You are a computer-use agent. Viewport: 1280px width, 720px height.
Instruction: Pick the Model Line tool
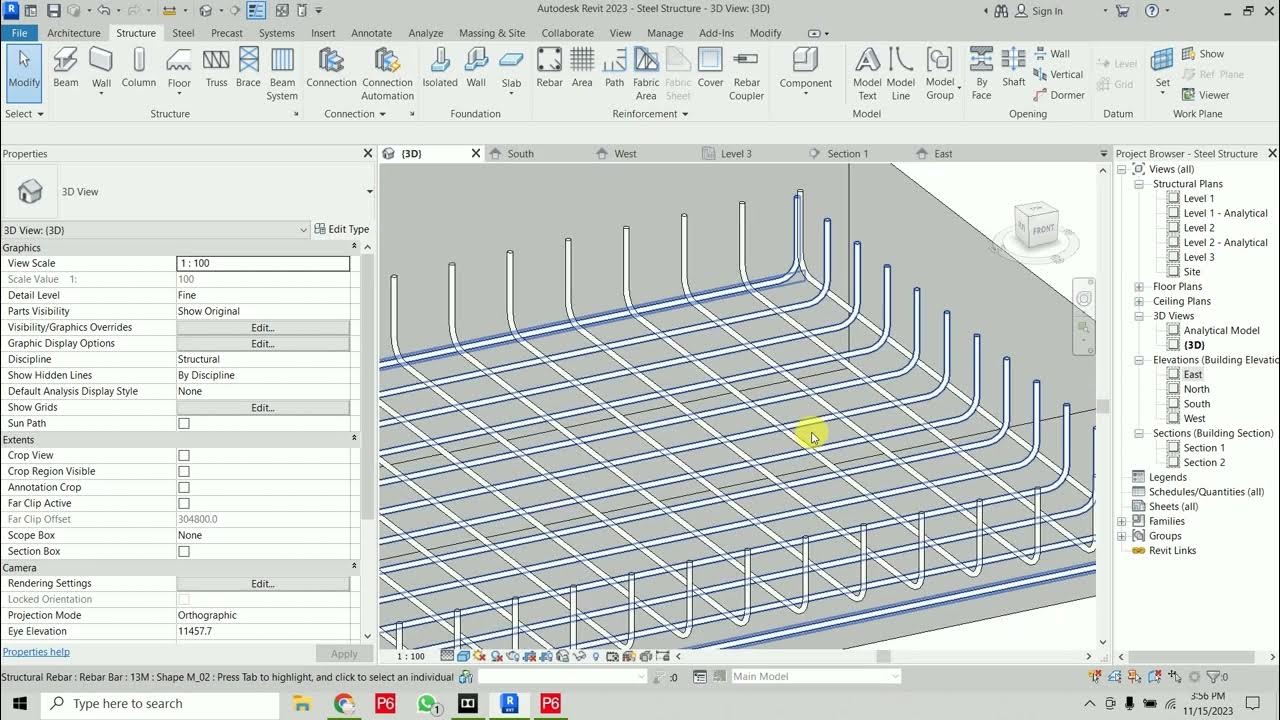pyautogui.click(x=901, y=74)
